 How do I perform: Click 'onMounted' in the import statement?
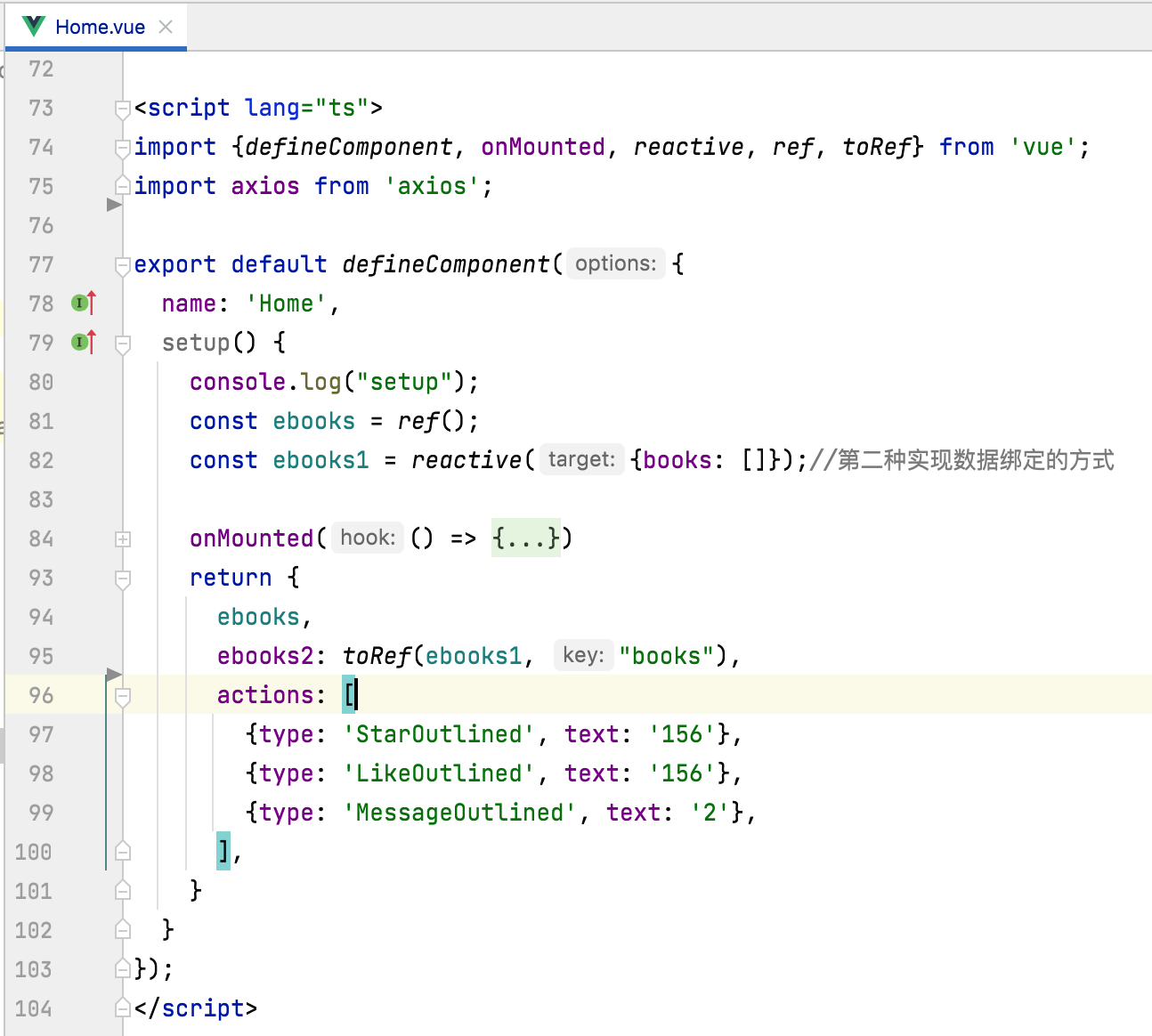coord(543,147)
